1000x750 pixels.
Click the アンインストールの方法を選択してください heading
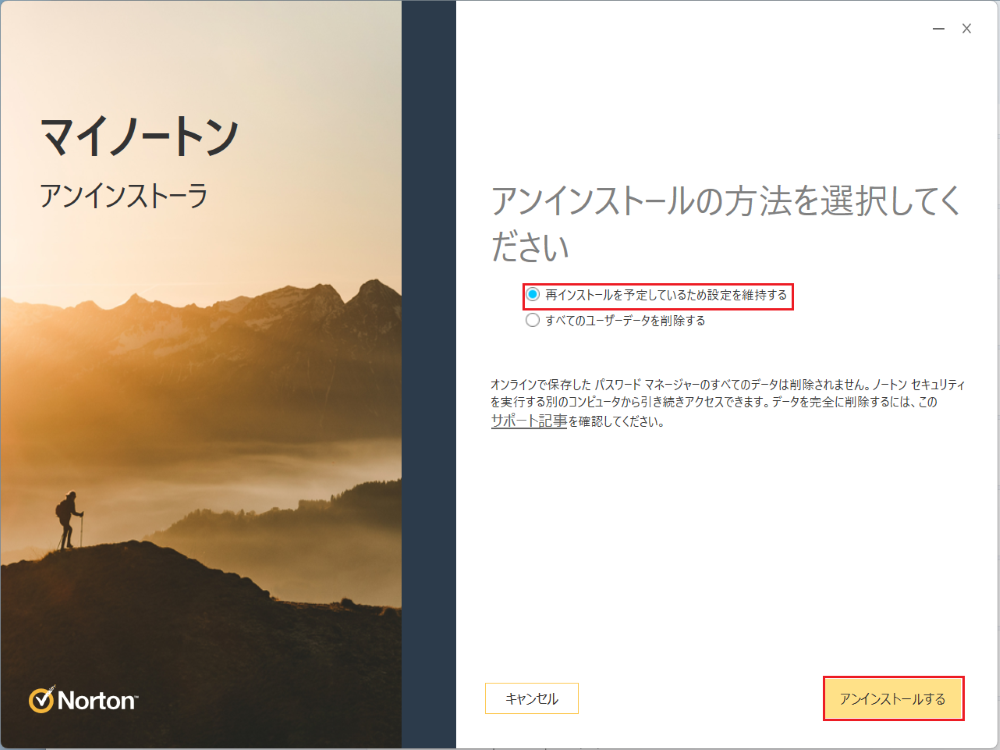(x=726, y=223)
